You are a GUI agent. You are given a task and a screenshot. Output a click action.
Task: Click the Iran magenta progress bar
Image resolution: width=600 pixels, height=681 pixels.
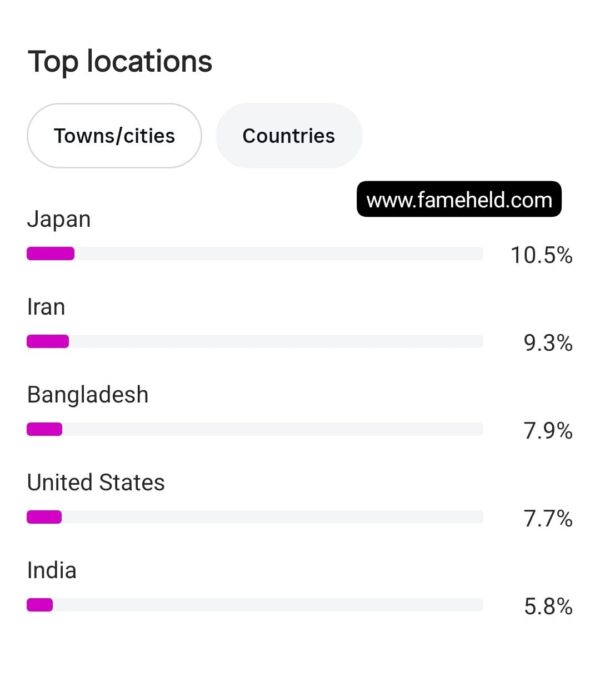[x=48, y=341]
